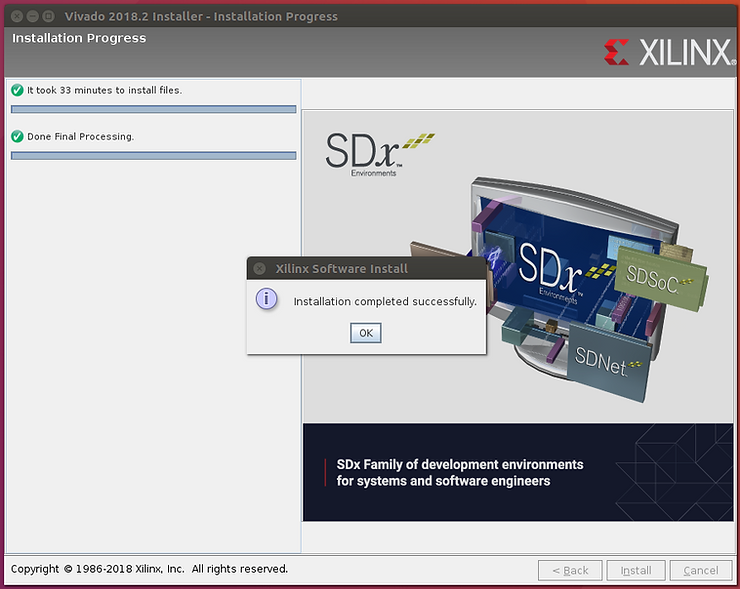Click the SDx Environments logo at top of banner
Viewport: 740px width, 589px height.
(379, 155)
